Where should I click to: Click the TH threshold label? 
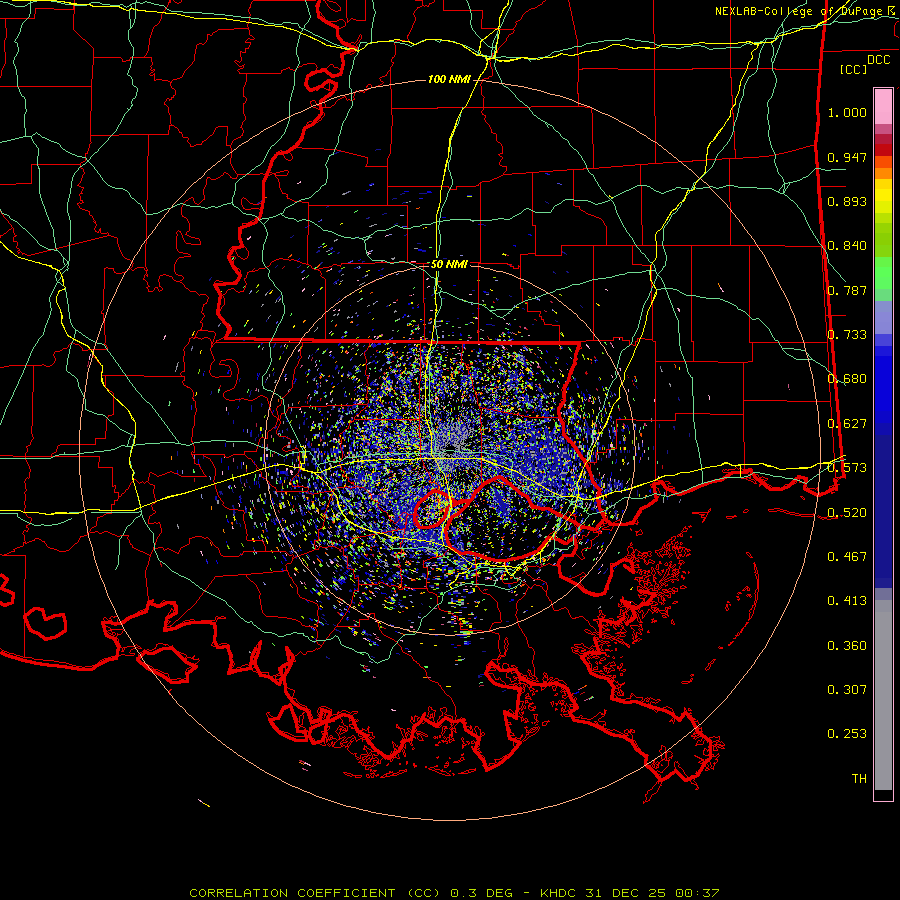coord(859,779)
